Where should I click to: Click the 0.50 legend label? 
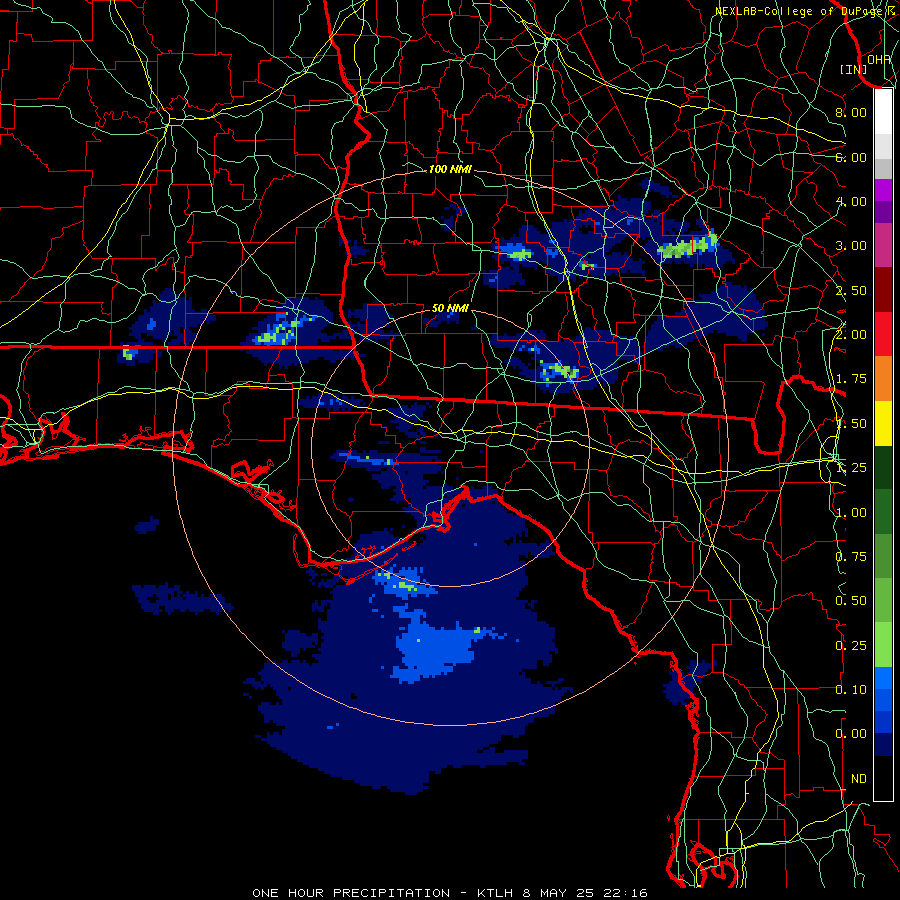click(851, 601)
